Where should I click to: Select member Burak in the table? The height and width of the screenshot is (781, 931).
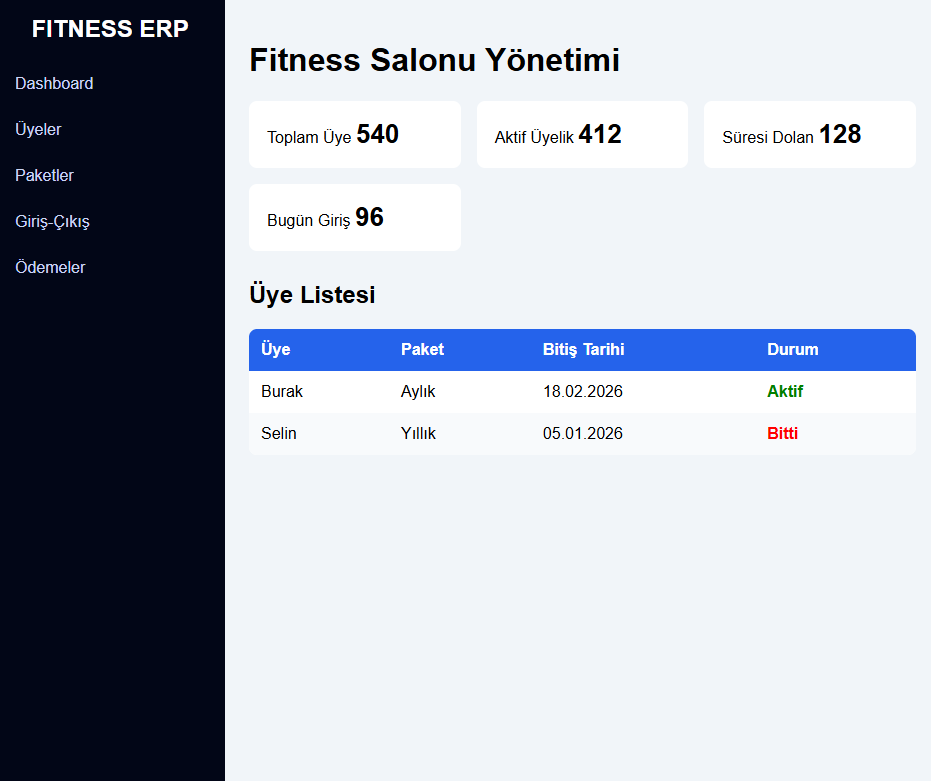click(x=282, y=392)
